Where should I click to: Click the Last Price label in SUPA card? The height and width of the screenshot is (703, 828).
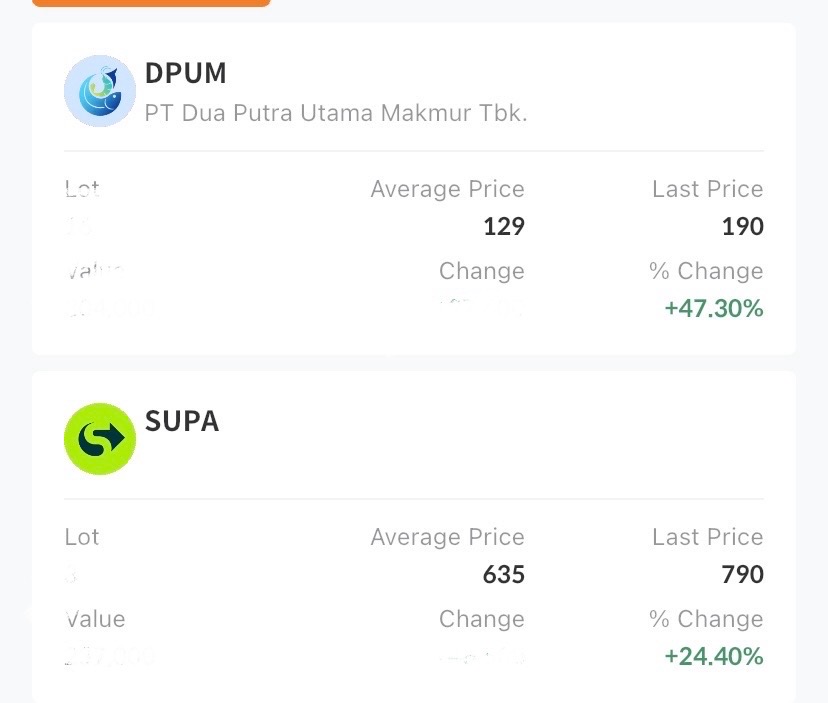707,537
